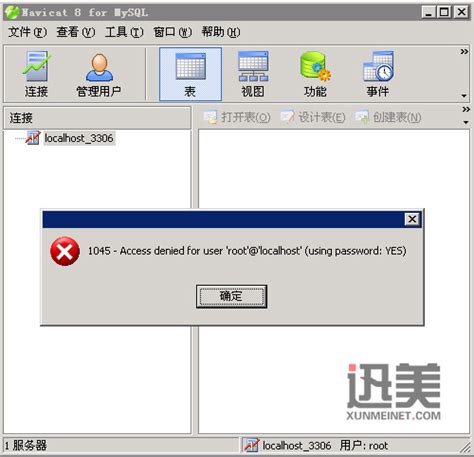The width and height of the screenshot is (474, 457).
Task: Select localhost_3306 connection in tree
Action: (79, 138)
